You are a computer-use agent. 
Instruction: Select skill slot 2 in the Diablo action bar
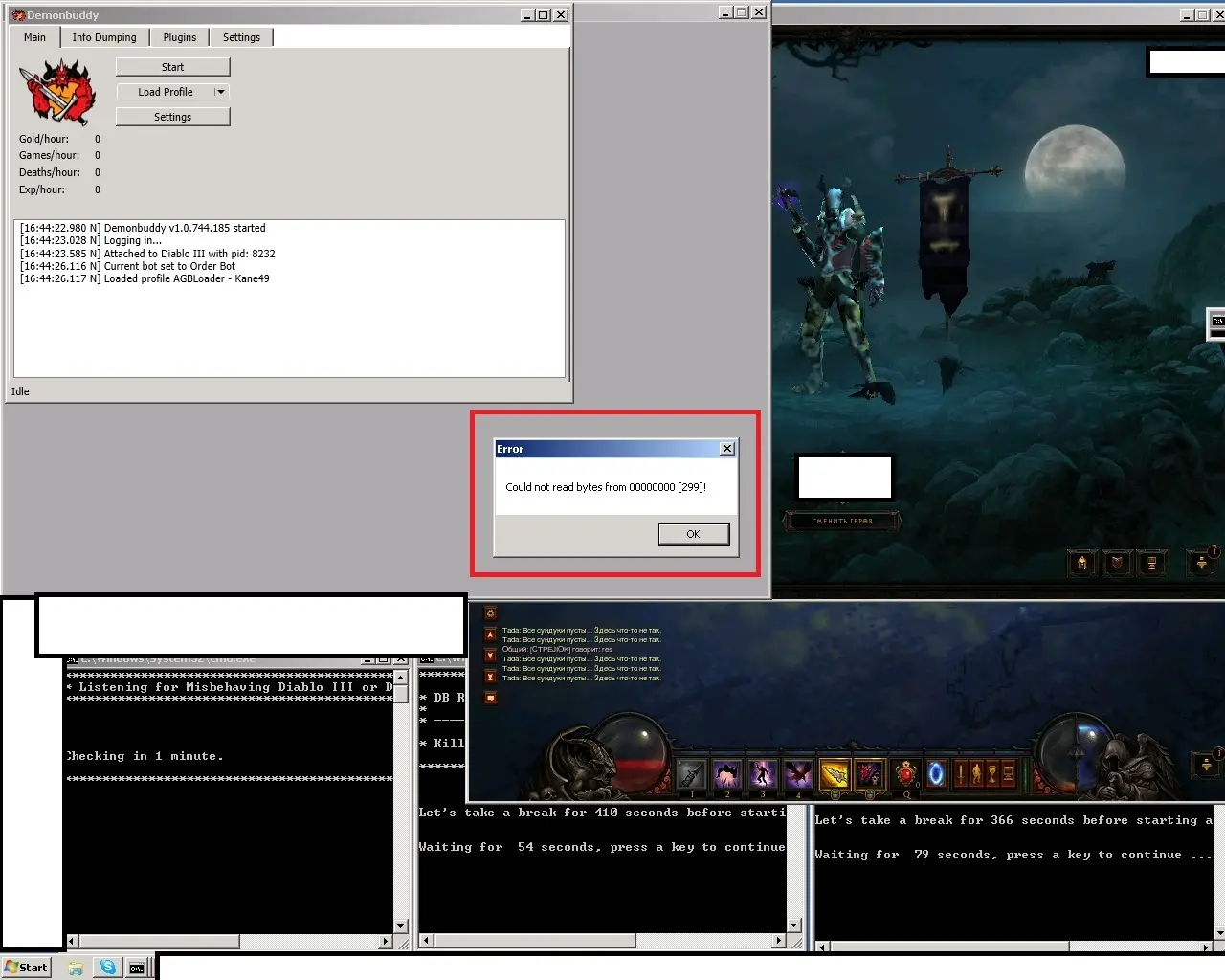(x=726, y=774)
